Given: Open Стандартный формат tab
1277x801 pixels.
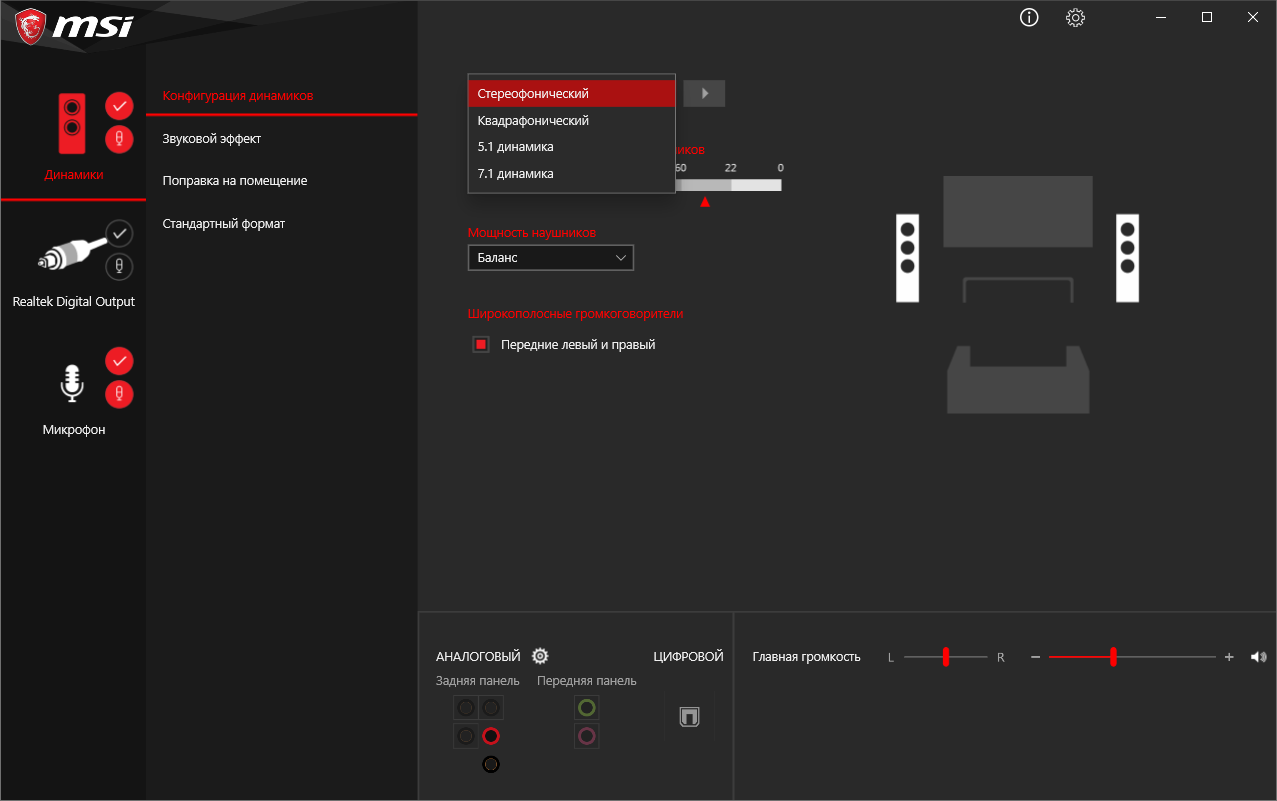Looking at the screenshot, I should (224, 223).
